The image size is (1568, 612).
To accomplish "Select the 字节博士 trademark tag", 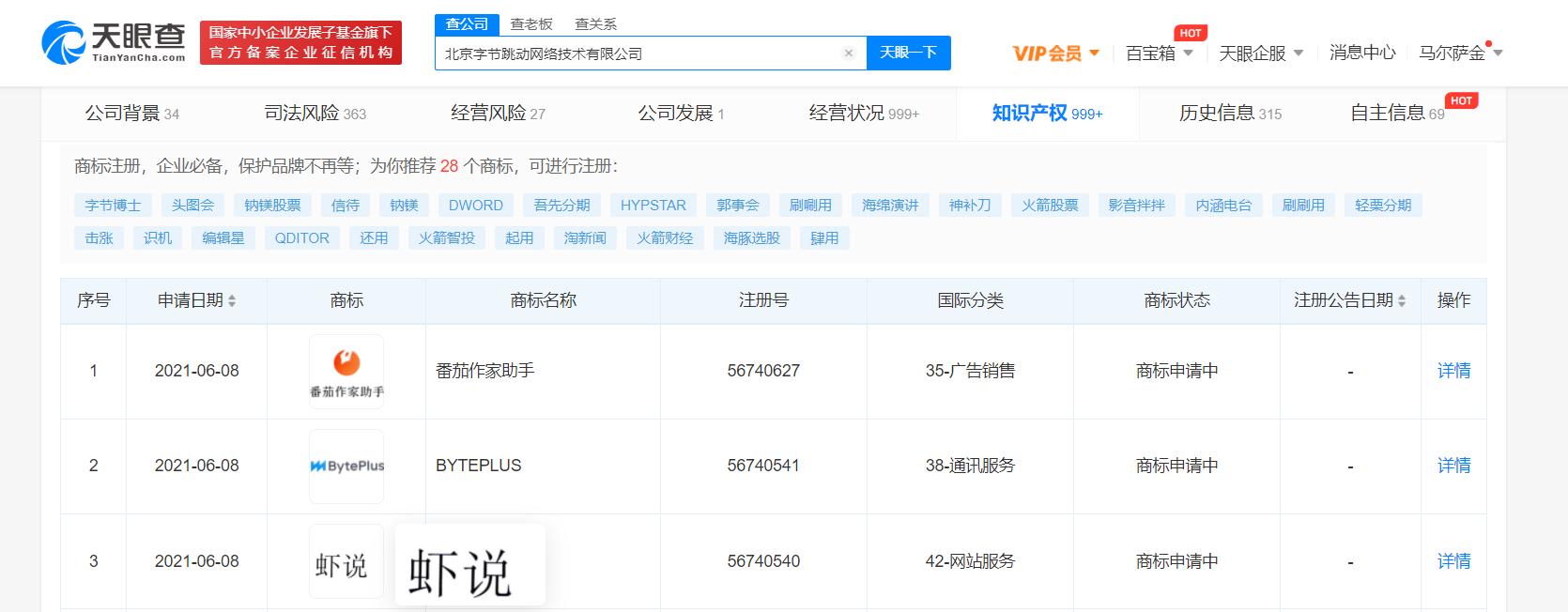I will 113,206.
